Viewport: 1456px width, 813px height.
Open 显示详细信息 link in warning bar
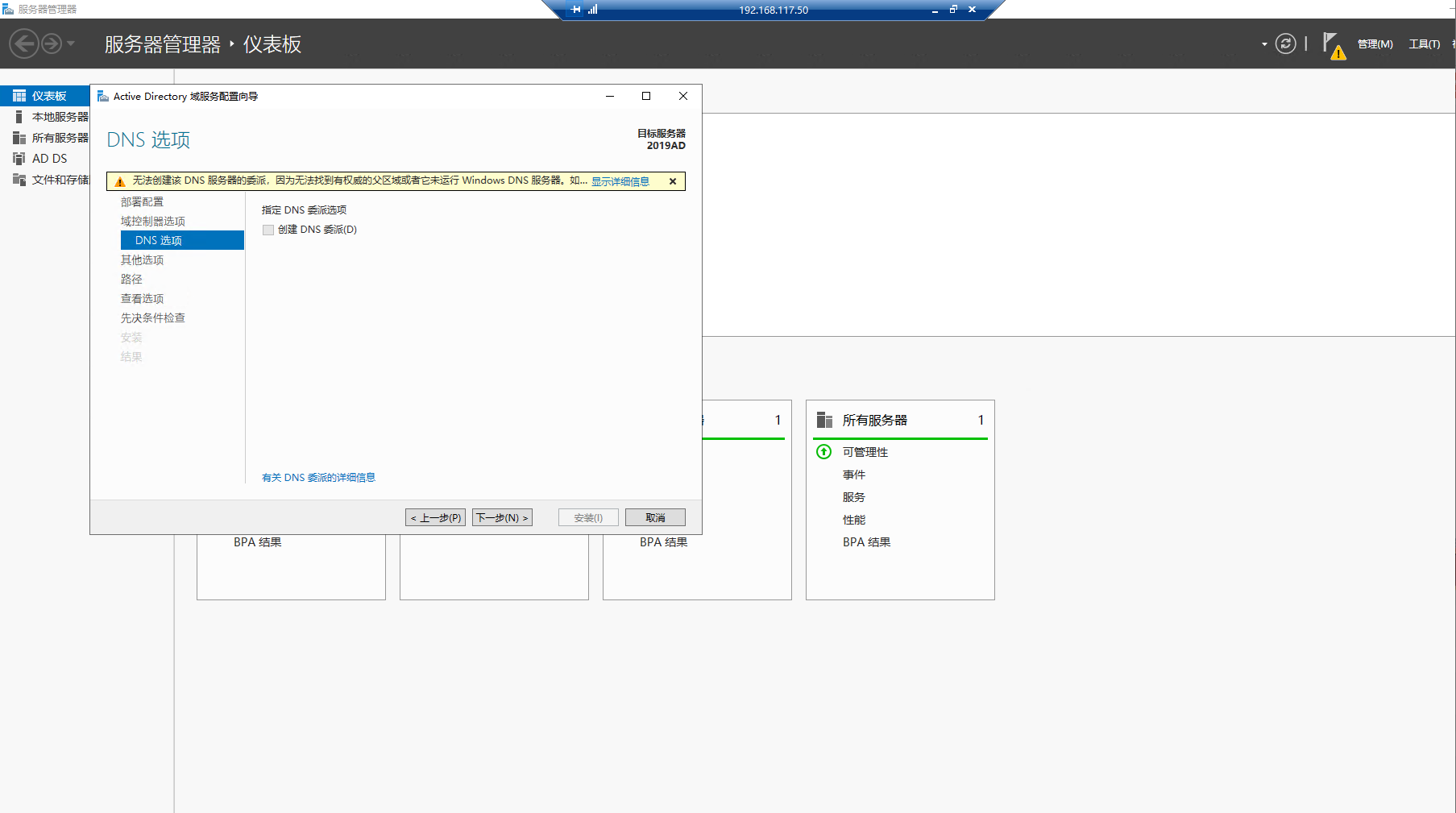click(x=620, y=181)
